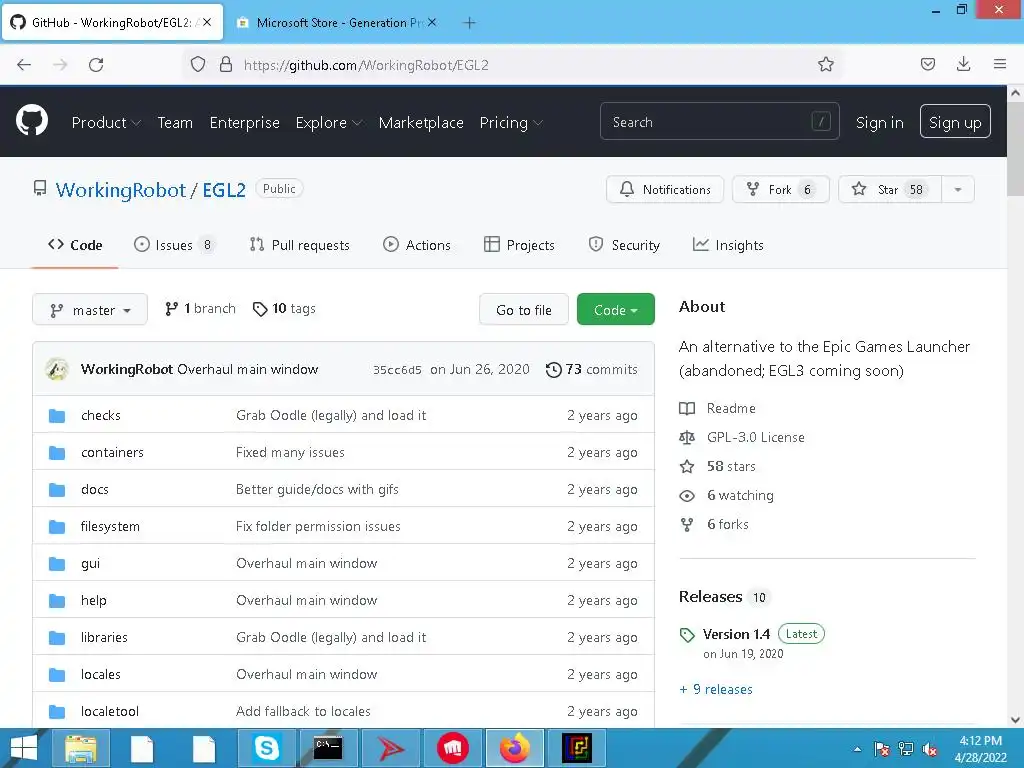Bookmark this page with the star icon
Image resolution: width=1024 pixels, height=768 pixels.
point(825,64)
